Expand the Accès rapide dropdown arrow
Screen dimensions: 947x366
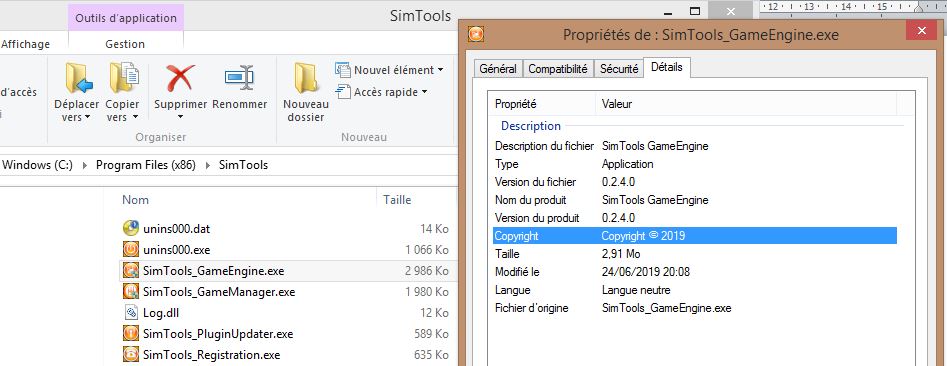(424, 92)
